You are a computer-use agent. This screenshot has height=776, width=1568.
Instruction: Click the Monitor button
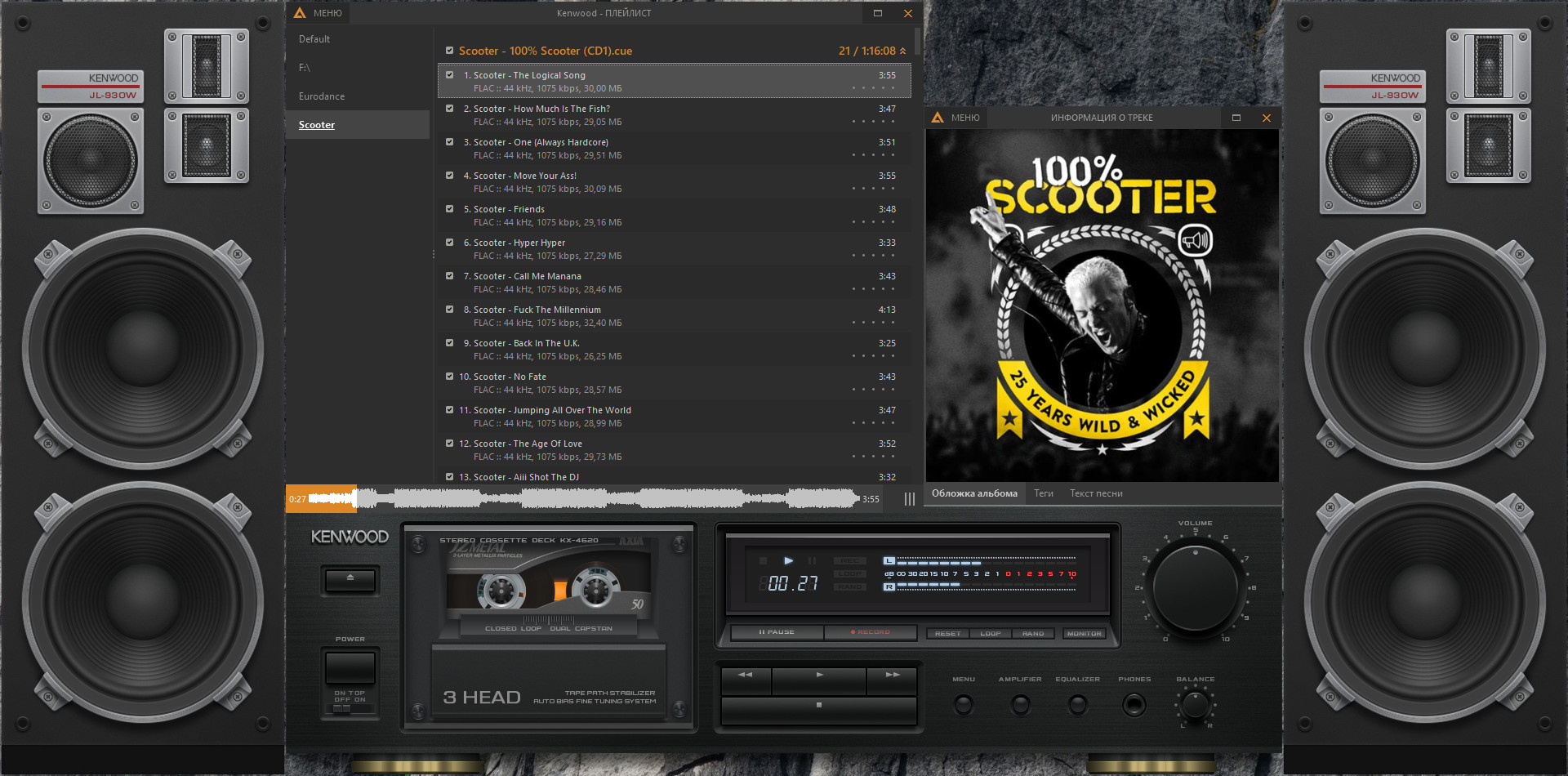click(1084, 633)
